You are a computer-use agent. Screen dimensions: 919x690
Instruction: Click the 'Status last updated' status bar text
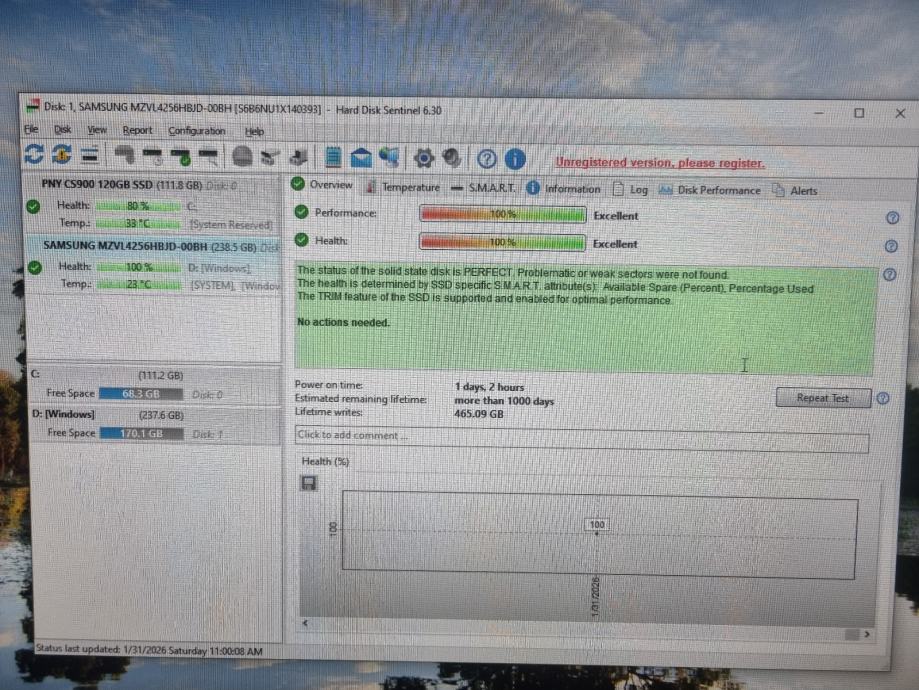pos(149,650)
